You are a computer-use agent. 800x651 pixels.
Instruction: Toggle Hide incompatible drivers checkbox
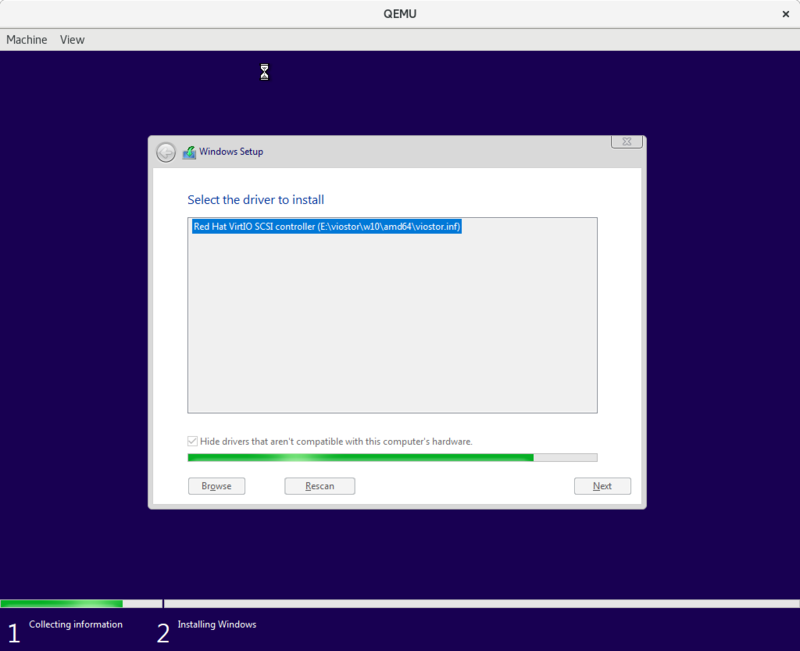pyautogui.click(x=192, y=441)
